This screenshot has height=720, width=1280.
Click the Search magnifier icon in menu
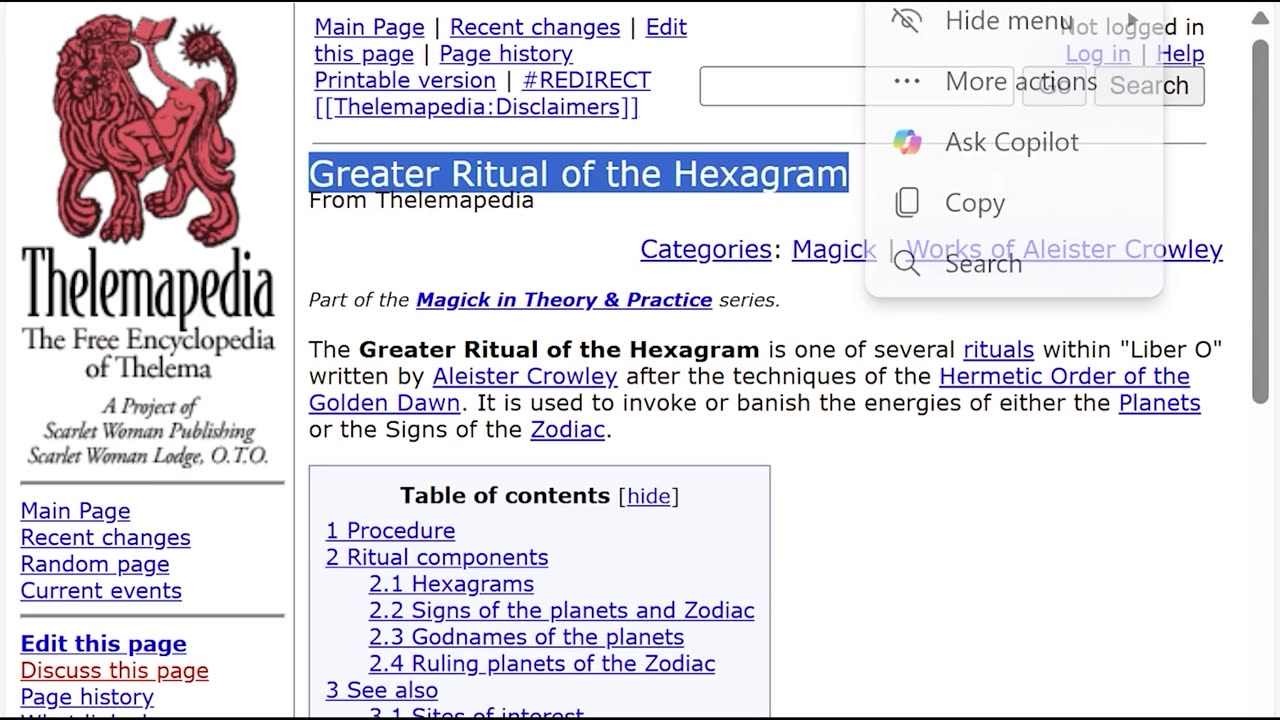(906, 263)
